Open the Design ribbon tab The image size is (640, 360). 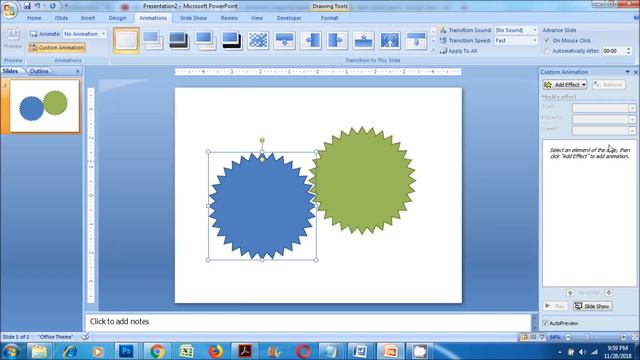[x=118, y=18]
